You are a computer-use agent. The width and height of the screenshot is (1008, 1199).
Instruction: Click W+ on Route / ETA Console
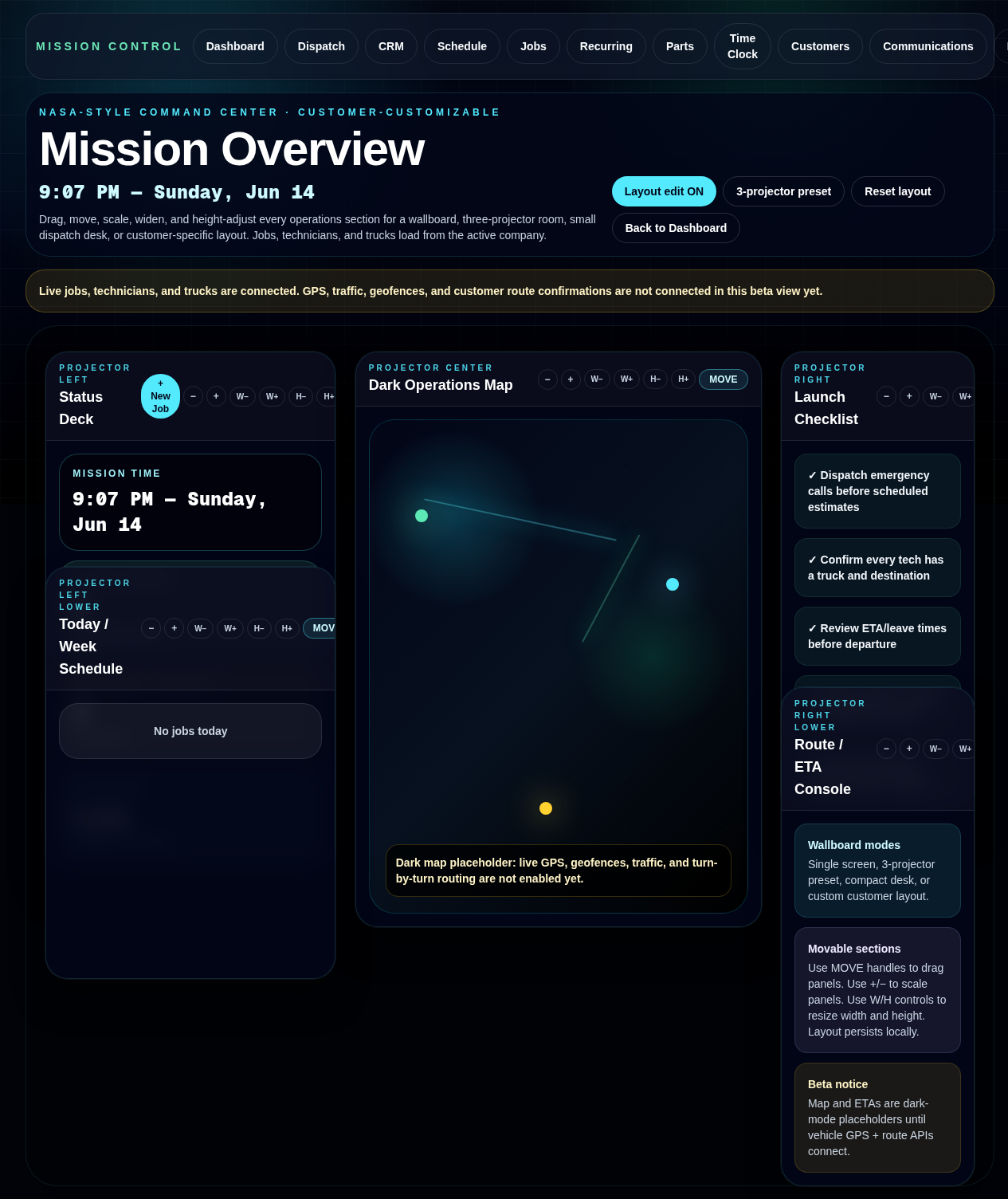tap(964, 749)
